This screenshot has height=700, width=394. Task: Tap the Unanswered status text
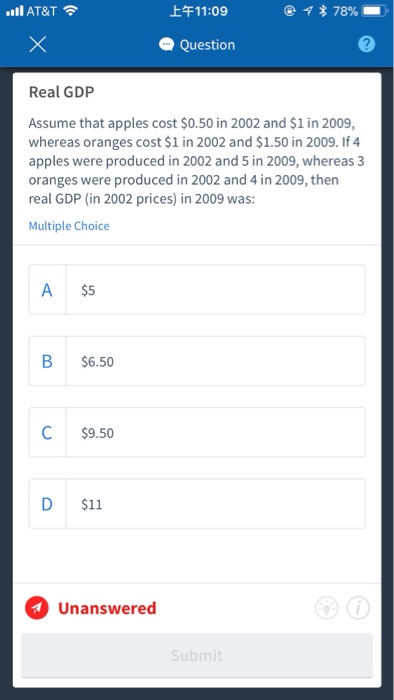click(x=107, y=608)
